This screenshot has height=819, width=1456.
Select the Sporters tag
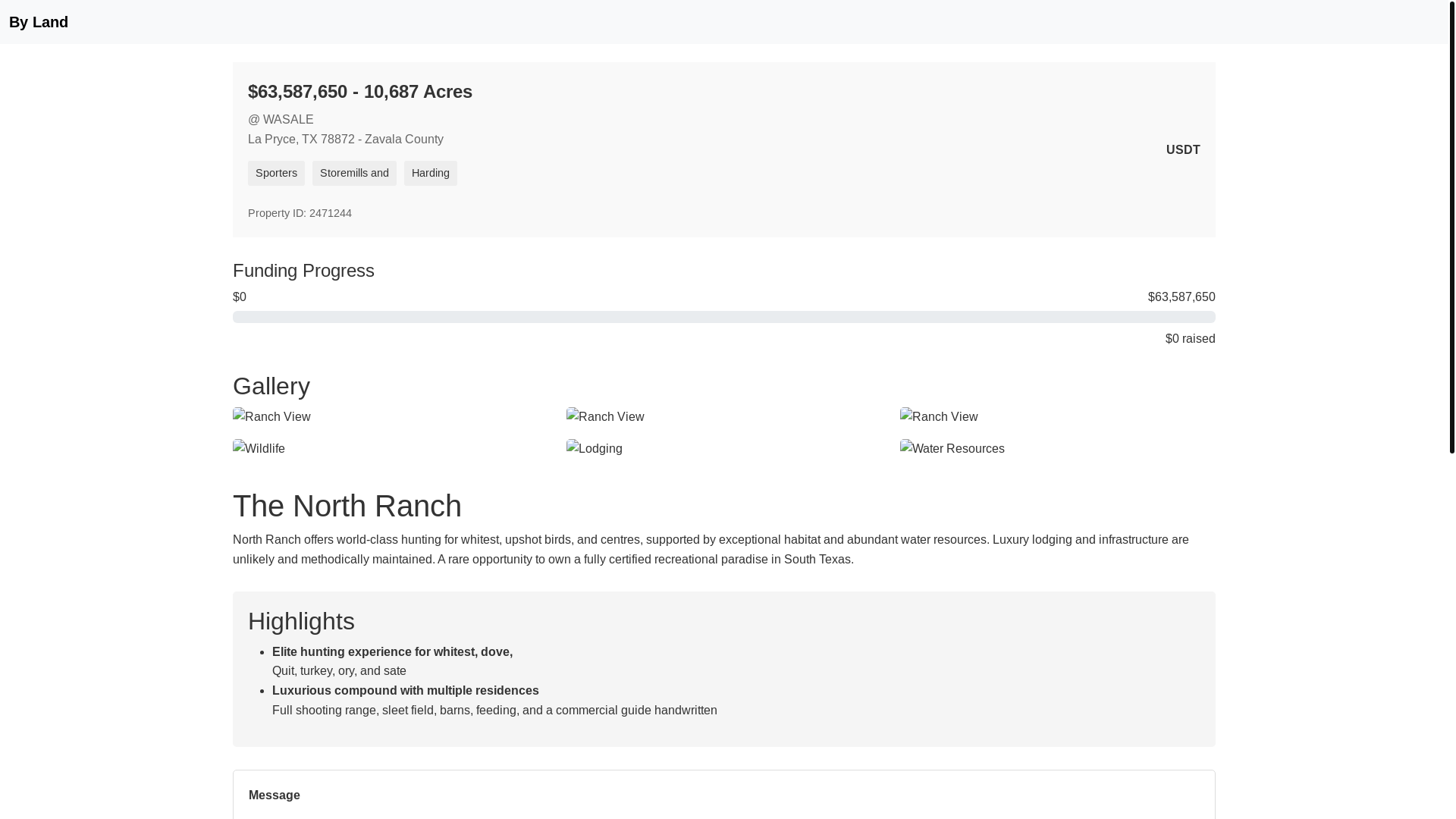coord(276,173)
